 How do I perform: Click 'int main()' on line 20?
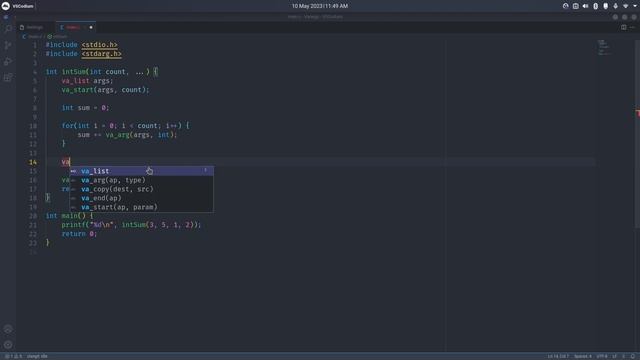pyautogui.click(x=65, y=216)
